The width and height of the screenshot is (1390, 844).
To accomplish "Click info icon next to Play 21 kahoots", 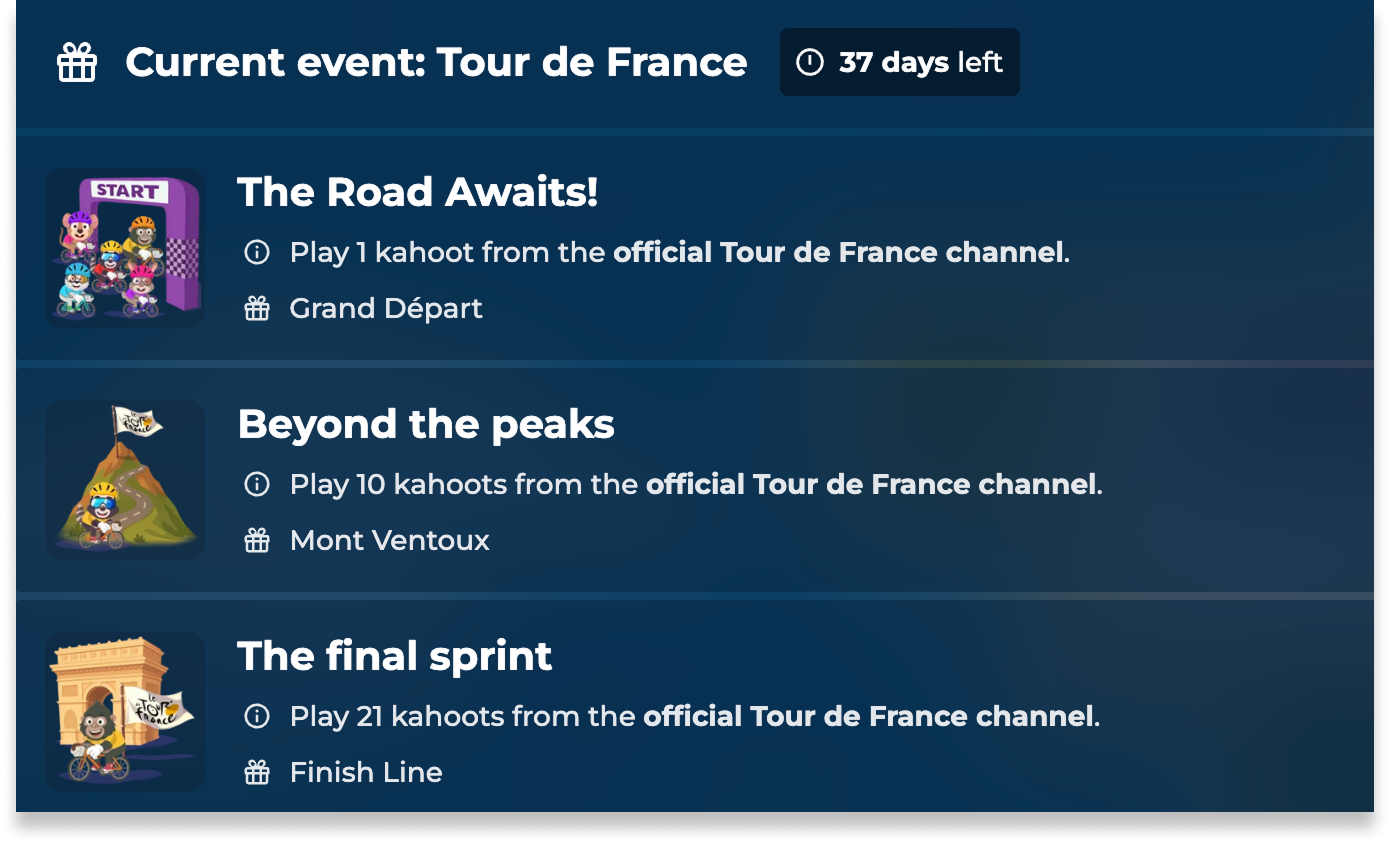I will click(257, 716).
